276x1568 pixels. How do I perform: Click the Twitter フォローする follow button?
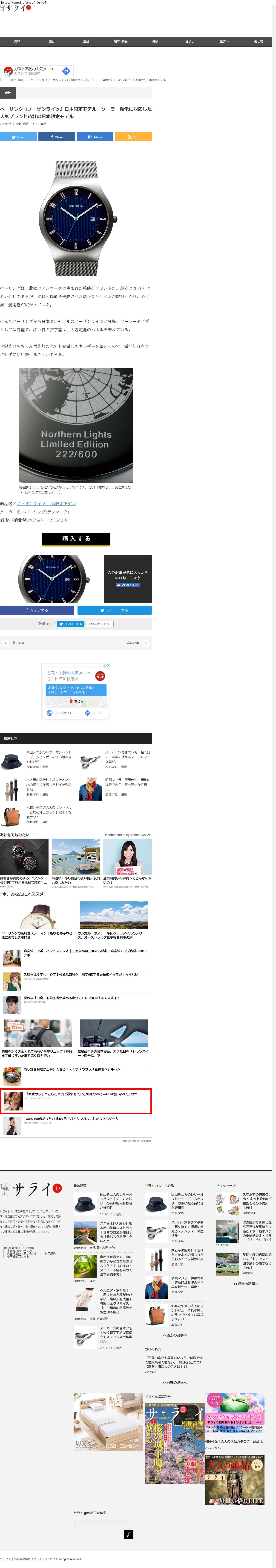click(x=71, y=624)
